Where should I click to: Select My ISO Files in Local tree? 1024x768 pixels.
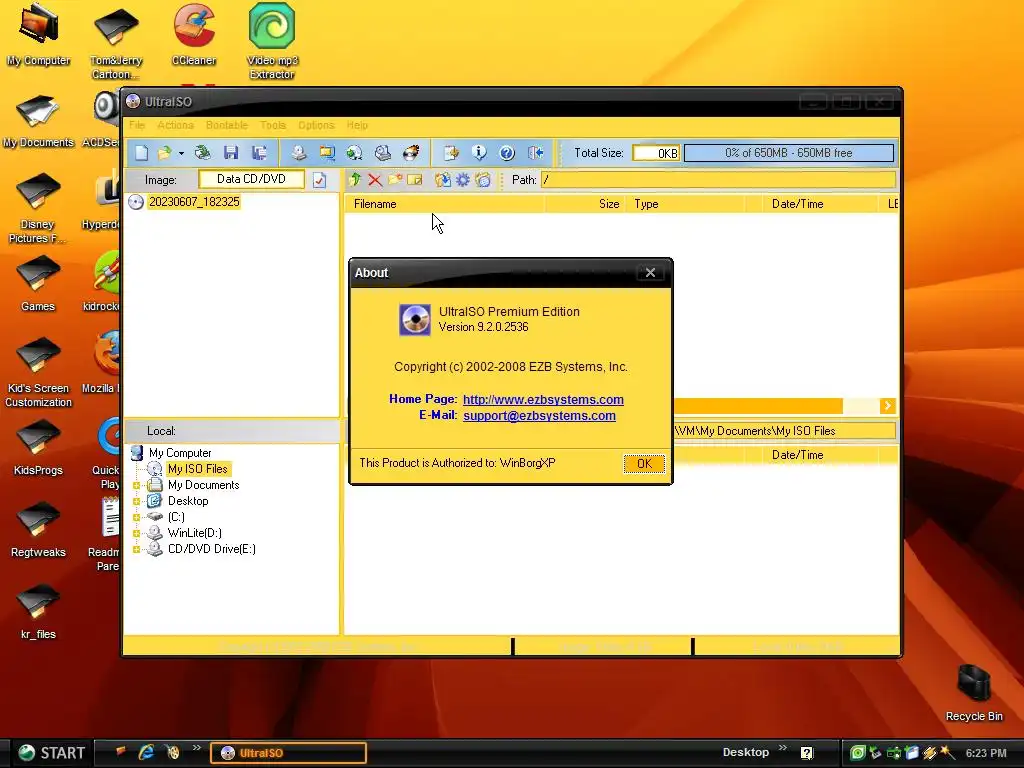click(198, 469)
